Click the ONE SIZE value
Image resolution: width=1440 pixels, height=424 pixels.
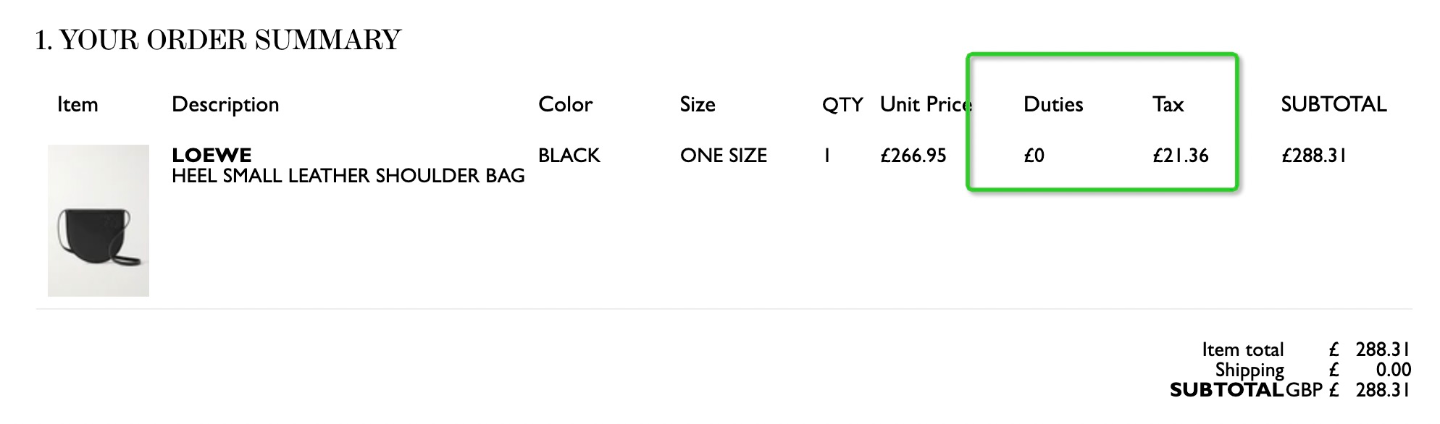click(723, 156)
